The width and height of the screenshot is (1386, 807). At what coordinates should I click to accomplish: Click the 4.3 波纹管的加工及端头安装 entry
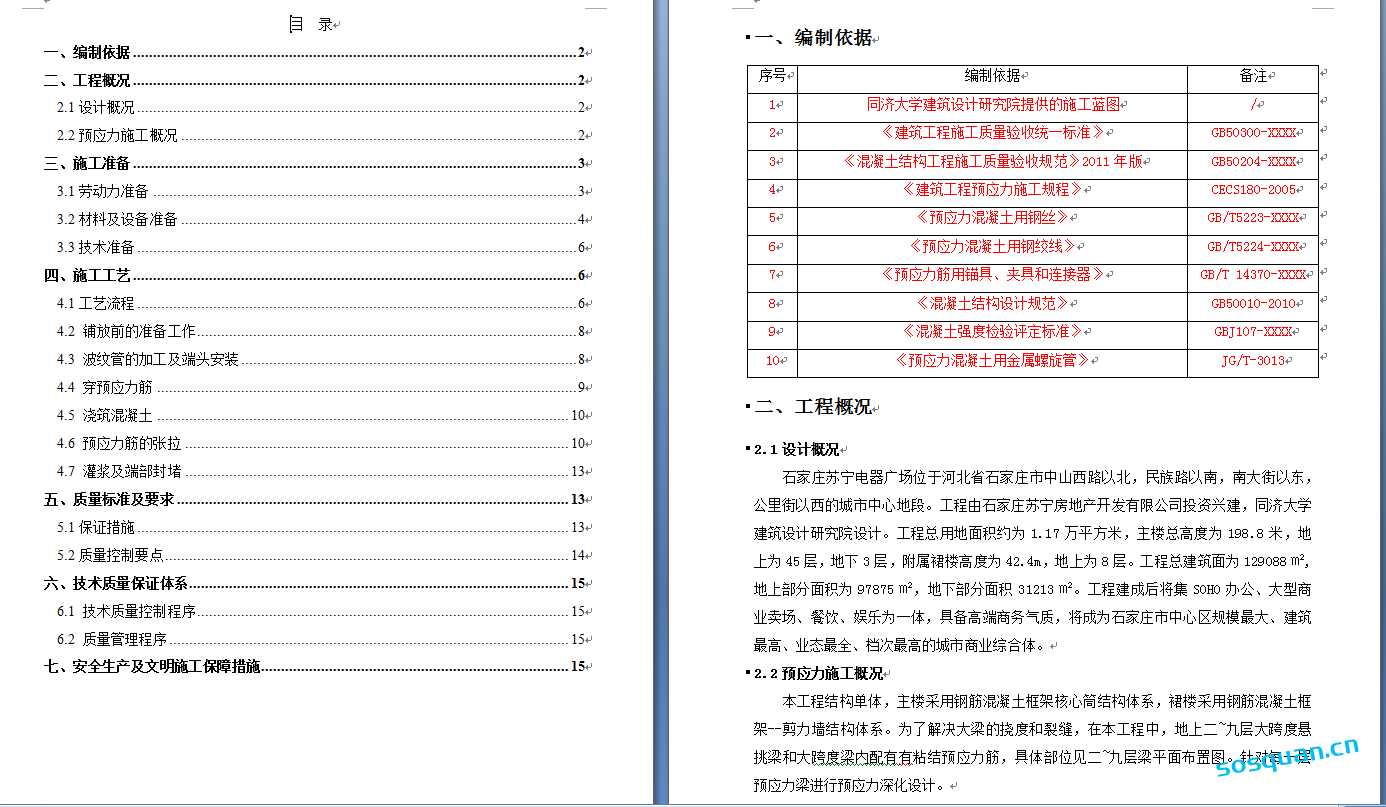click(x=147, y=360)
